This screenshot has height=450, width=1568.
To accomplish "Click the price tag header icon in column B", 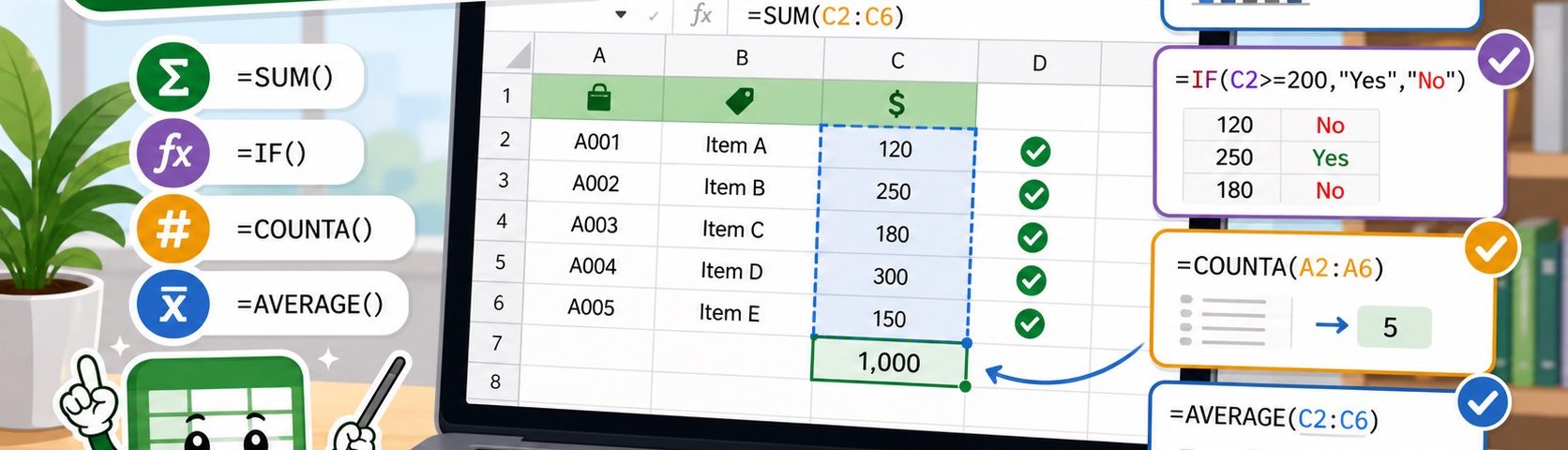I will pyautogui.click(x=741, y=99).
